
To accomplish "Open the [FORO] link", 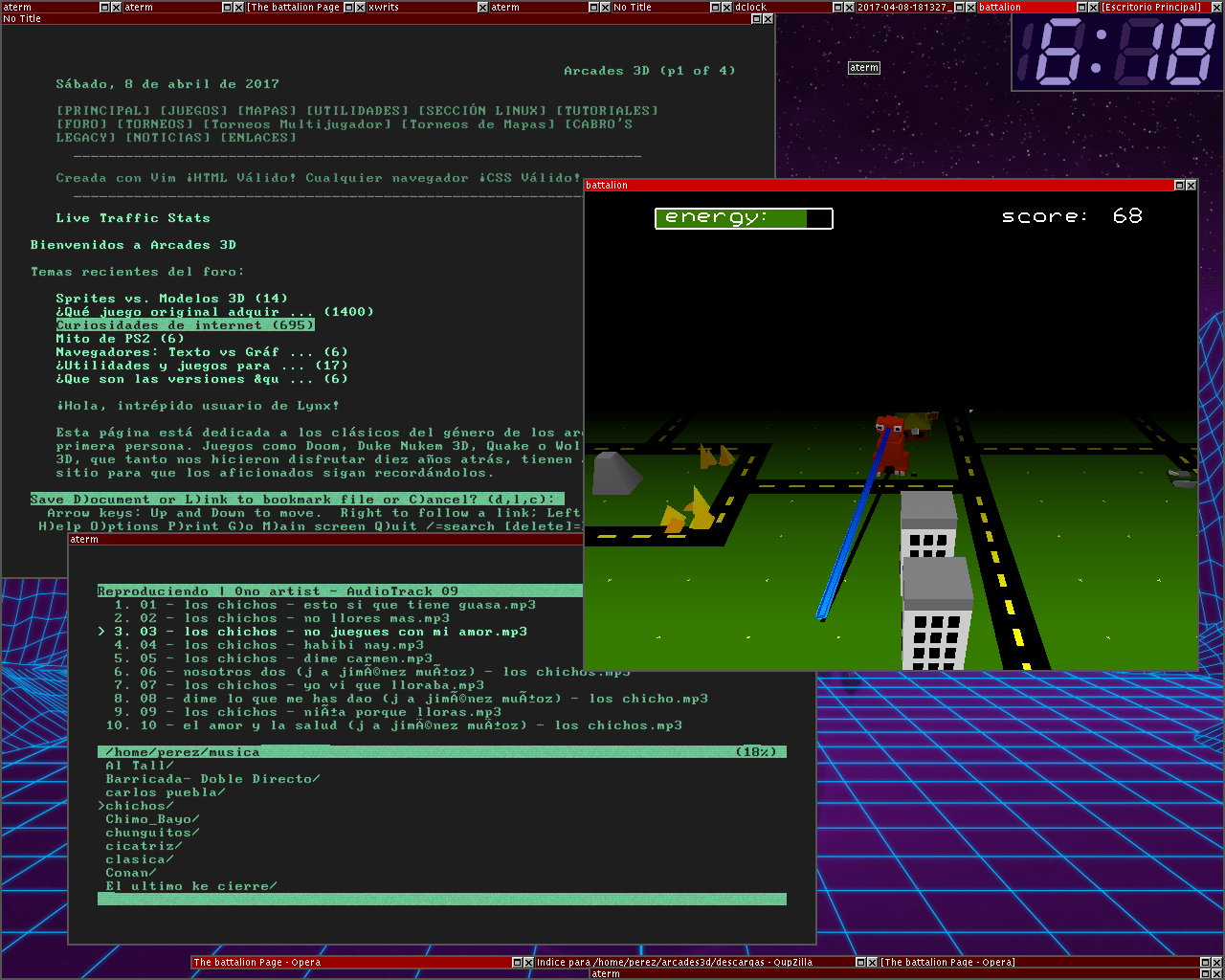I will (82, 124).
